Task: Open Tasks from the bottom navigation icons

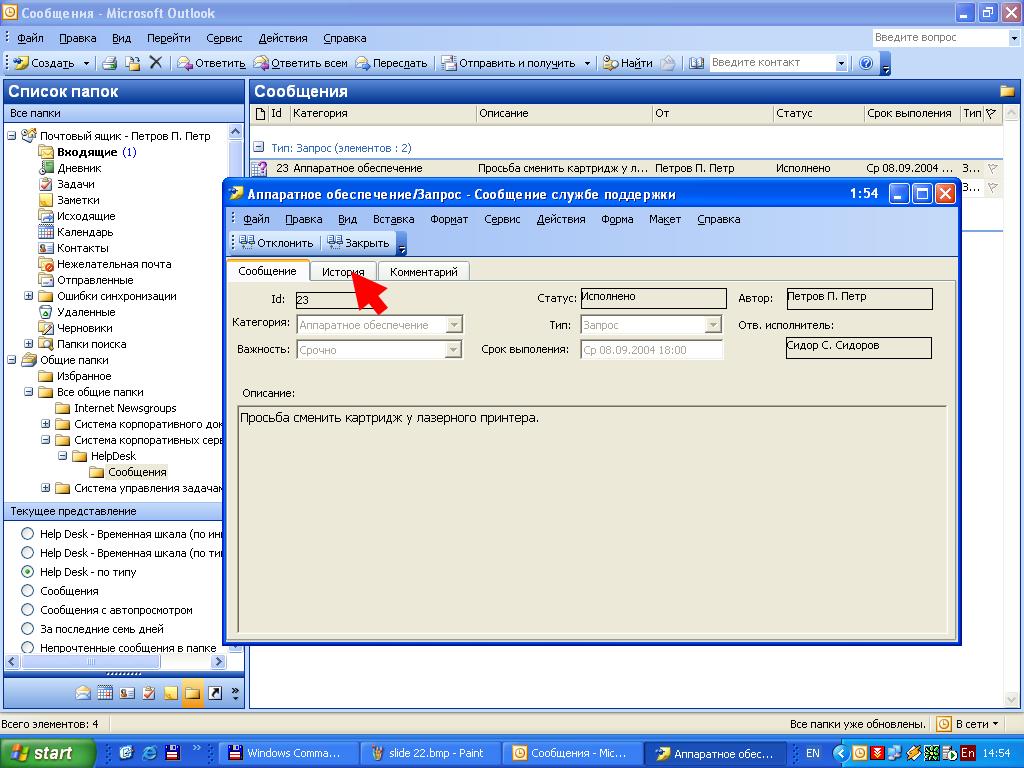Action: coord(149,693)
